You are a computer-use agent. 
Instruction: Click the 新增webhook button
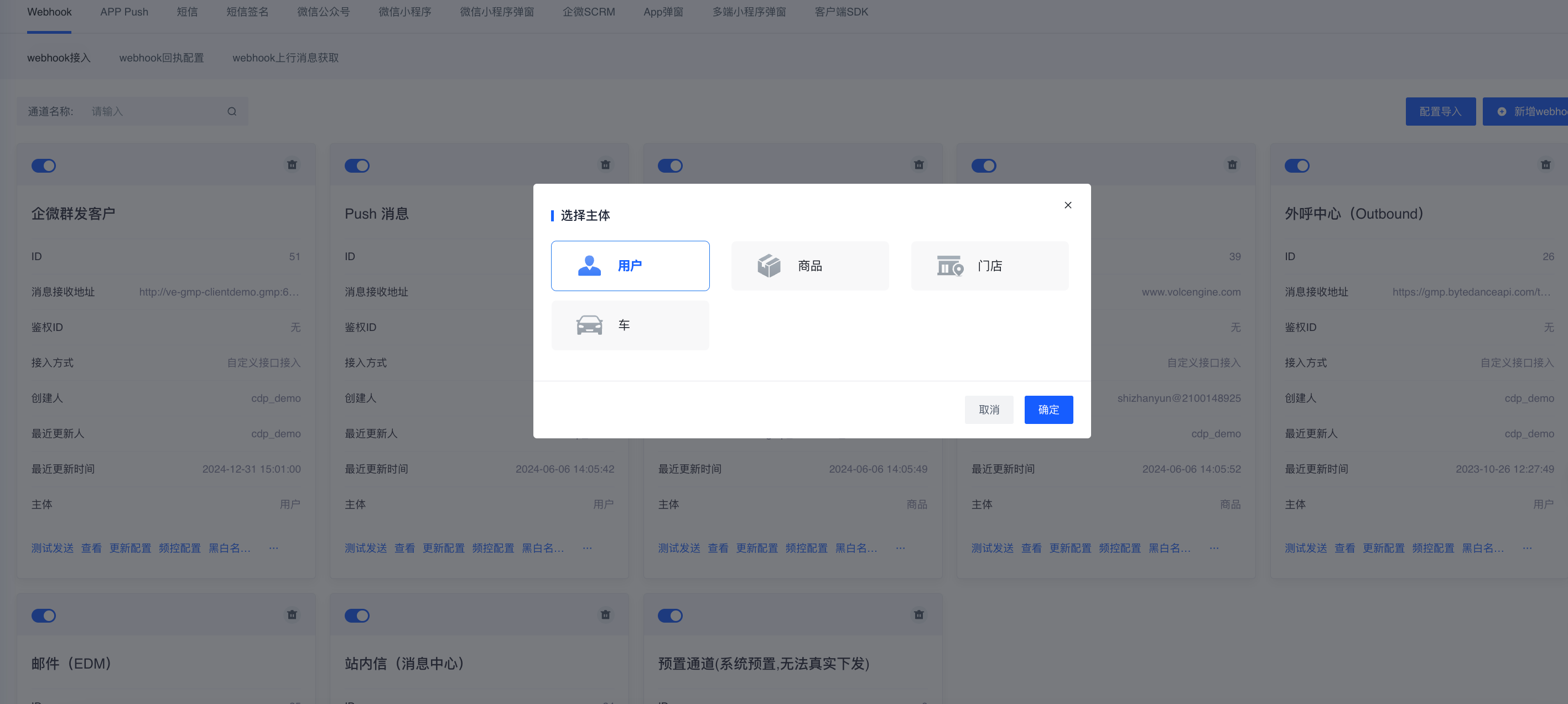(1525, 111)
